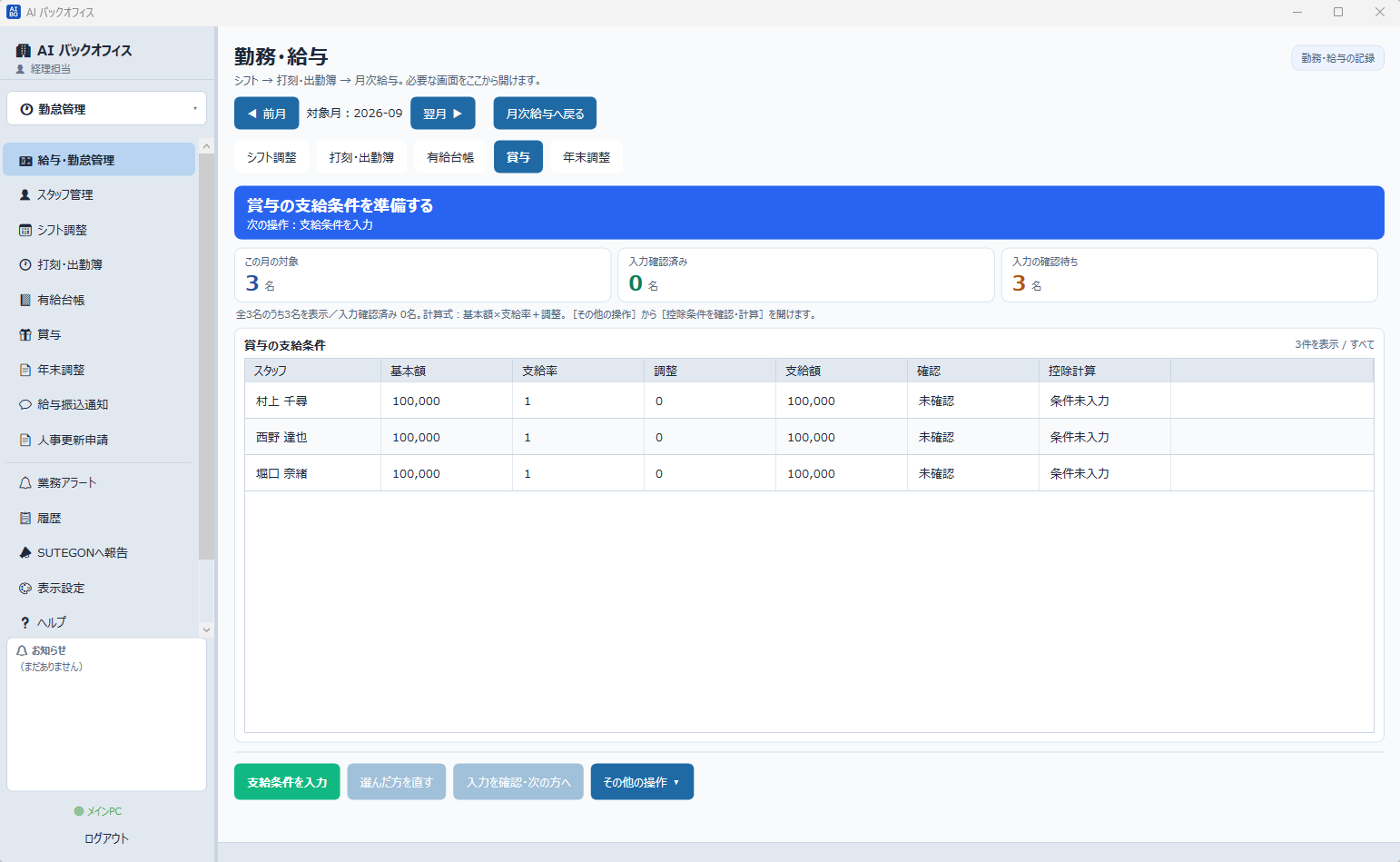Click the 年末調整 document icon in sidebar

coord(25,371)
